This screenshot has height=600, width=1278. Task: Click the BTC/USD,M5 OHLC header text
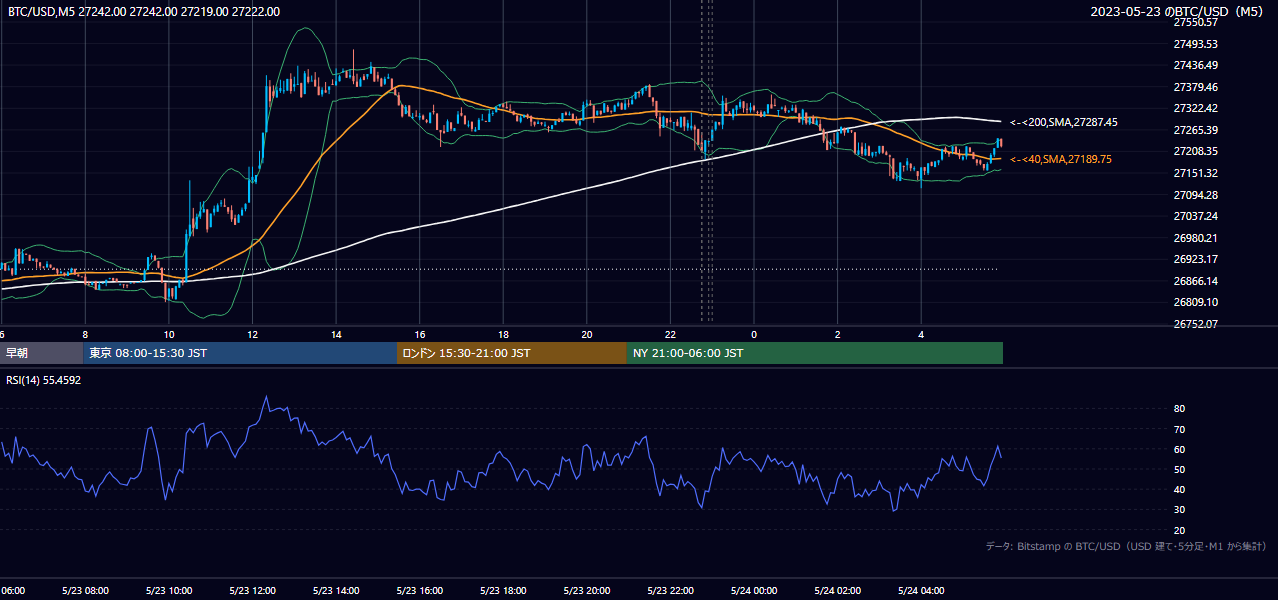(144, 11)
